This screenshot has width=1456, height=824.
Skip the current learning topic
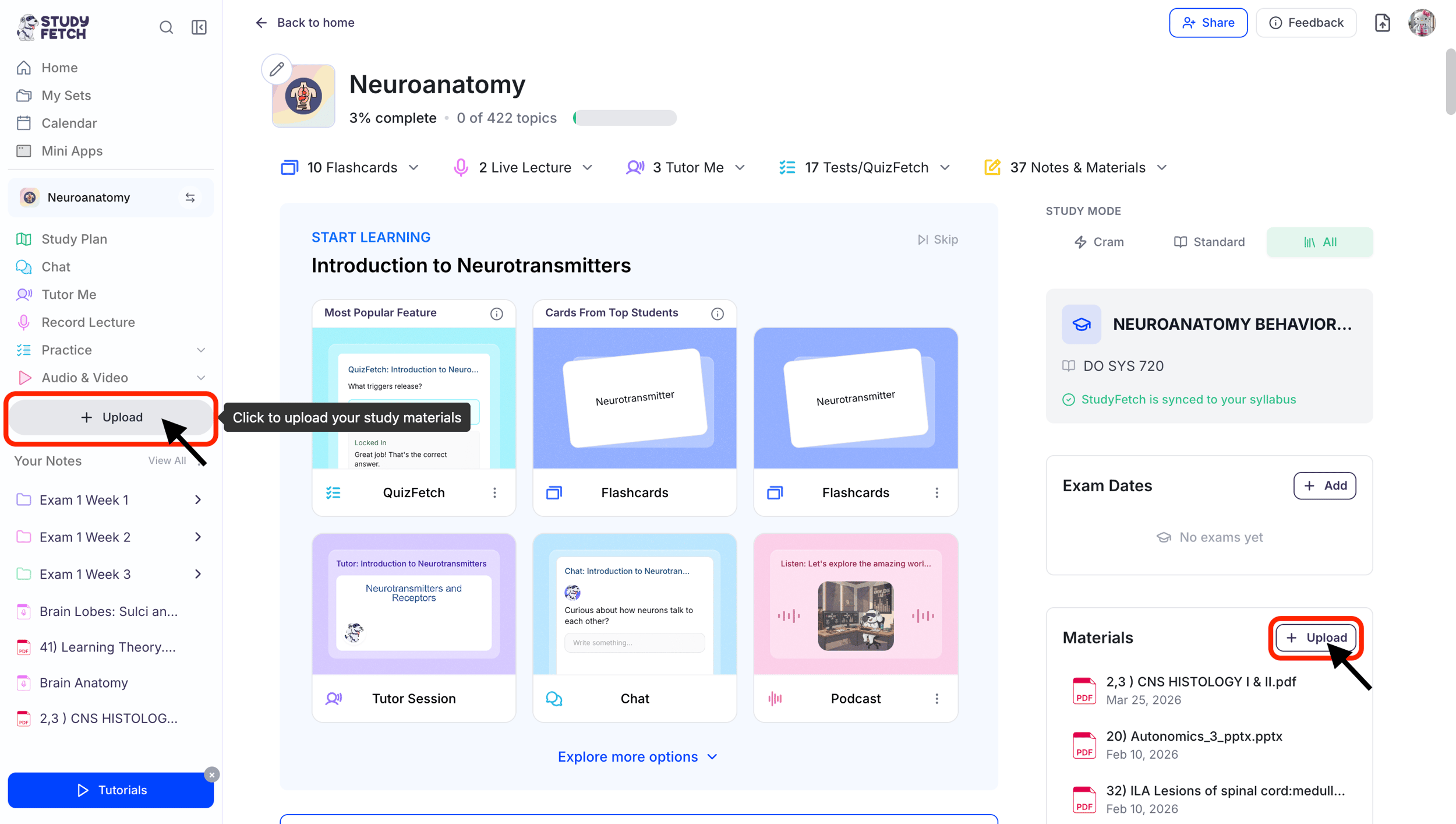[937, 240]
